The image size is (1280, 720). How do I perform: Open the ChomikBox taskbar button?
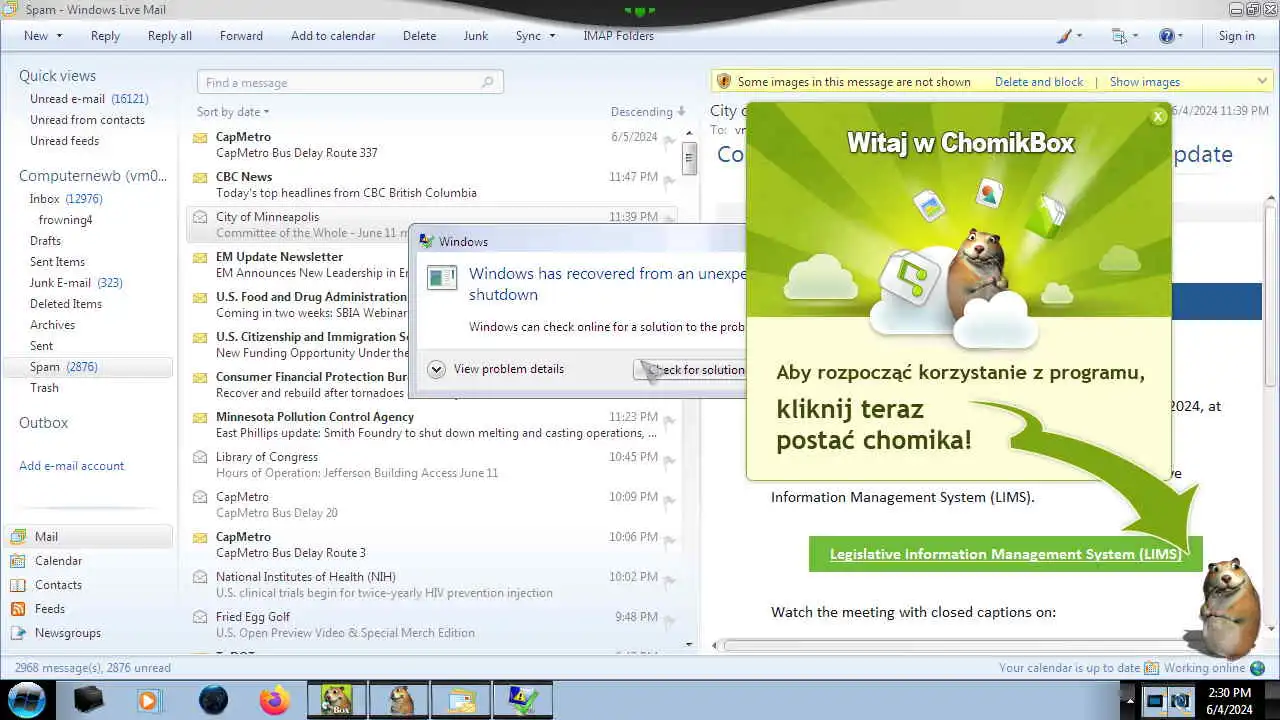[x=336, y=699]
